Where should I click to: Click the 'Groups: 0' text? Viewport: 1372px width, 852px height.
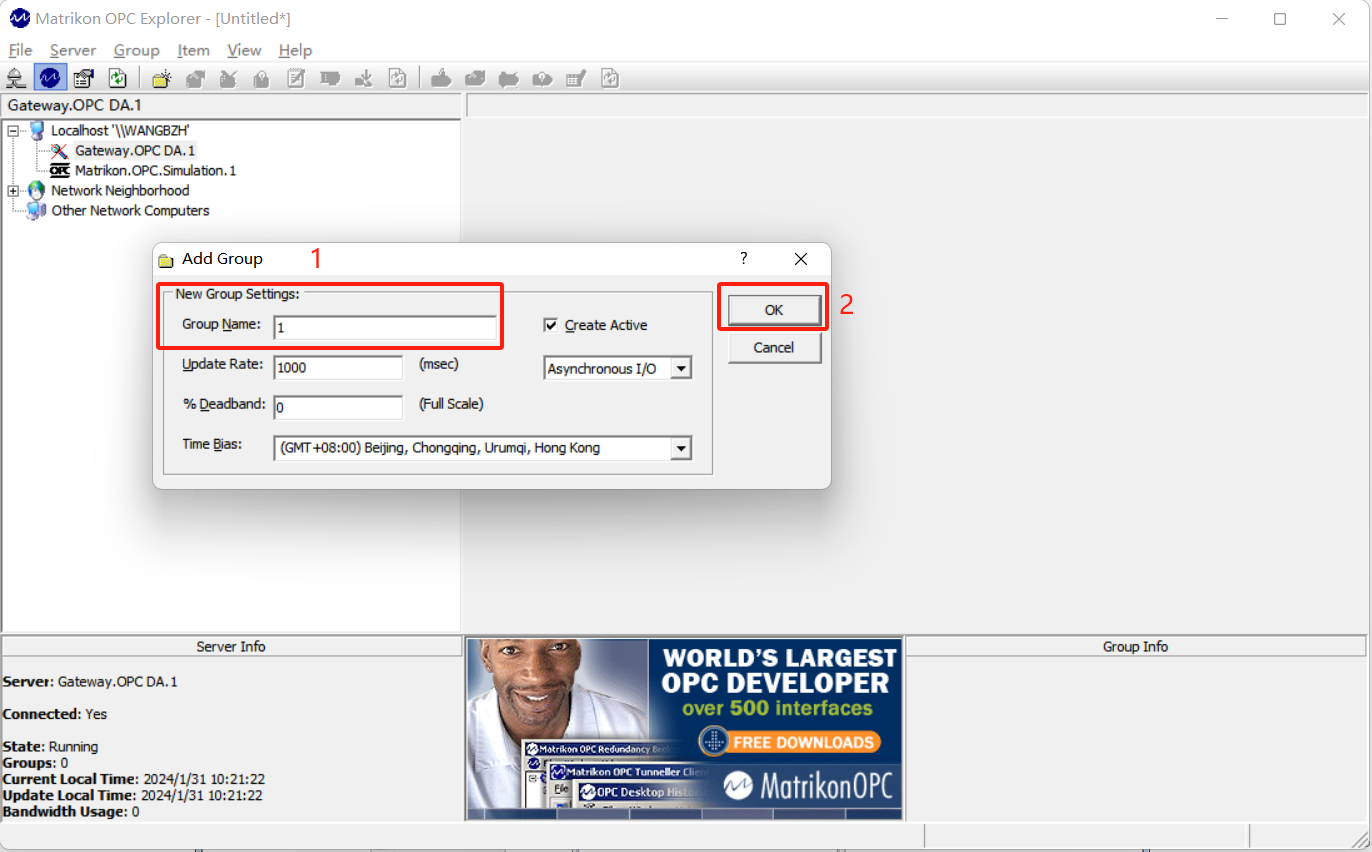click(x=35, y=763)
